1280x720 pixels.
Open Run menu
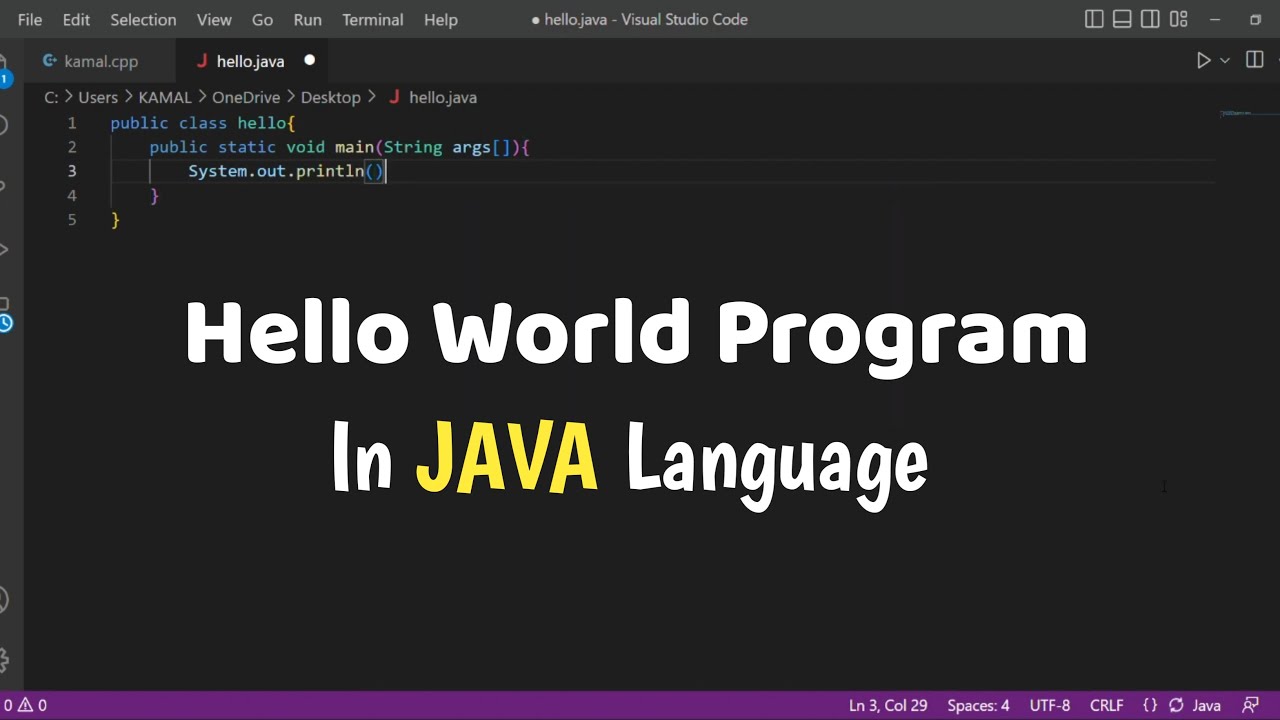coord(308,19)
